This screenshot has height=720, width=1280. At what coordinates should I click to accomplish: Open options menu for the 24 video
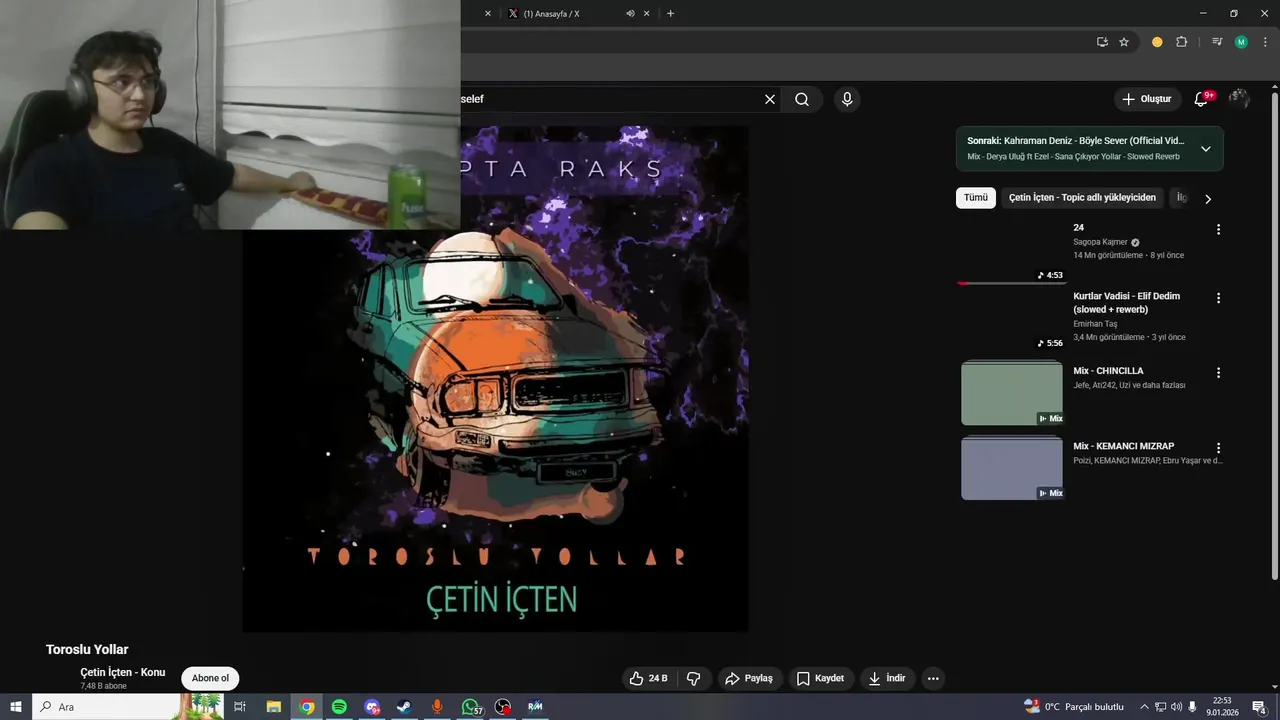pos(1218,229)
